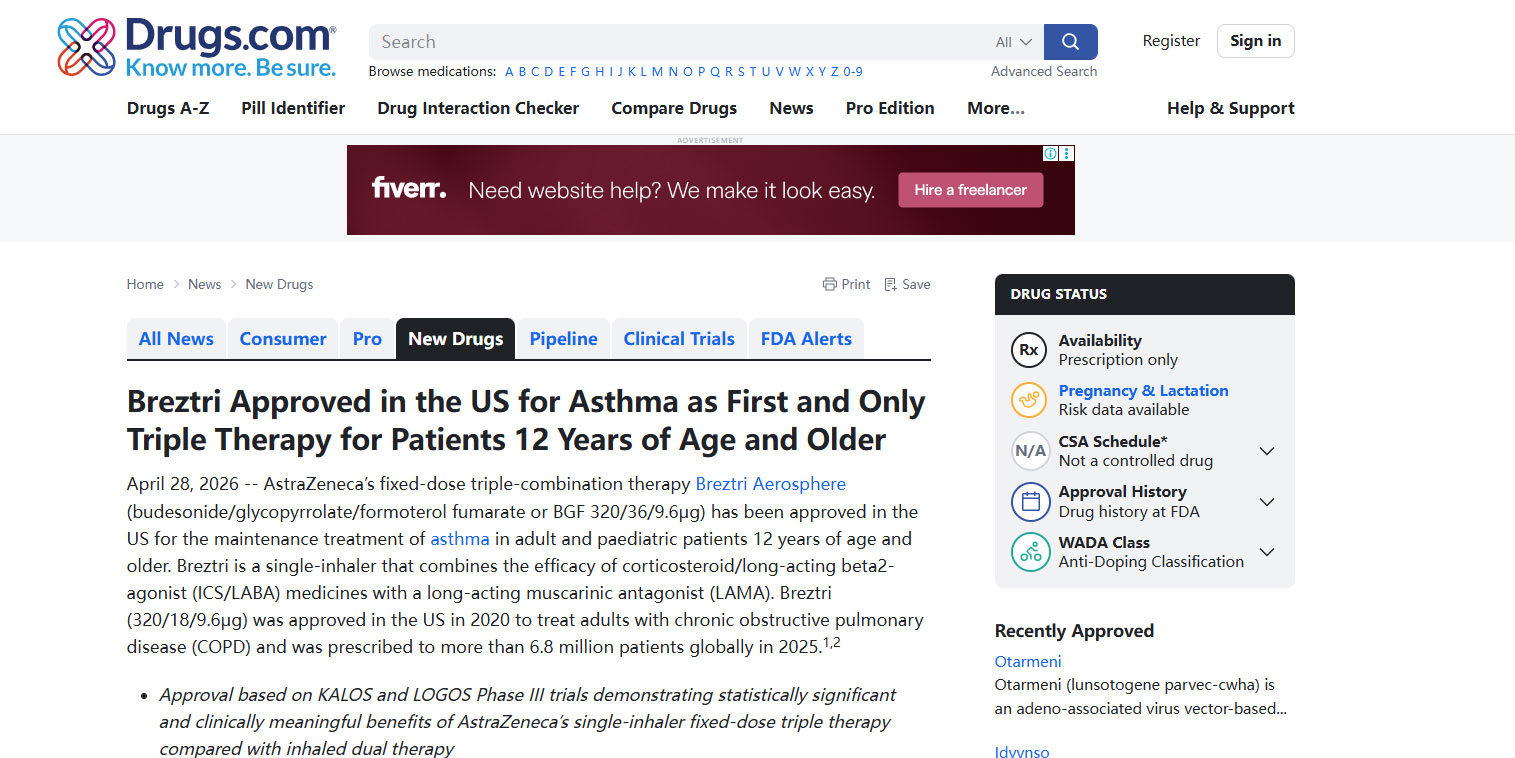Click the Hire a freelancer ad button
This screenshot has width=1515, height=758.
tap(970, 190)
